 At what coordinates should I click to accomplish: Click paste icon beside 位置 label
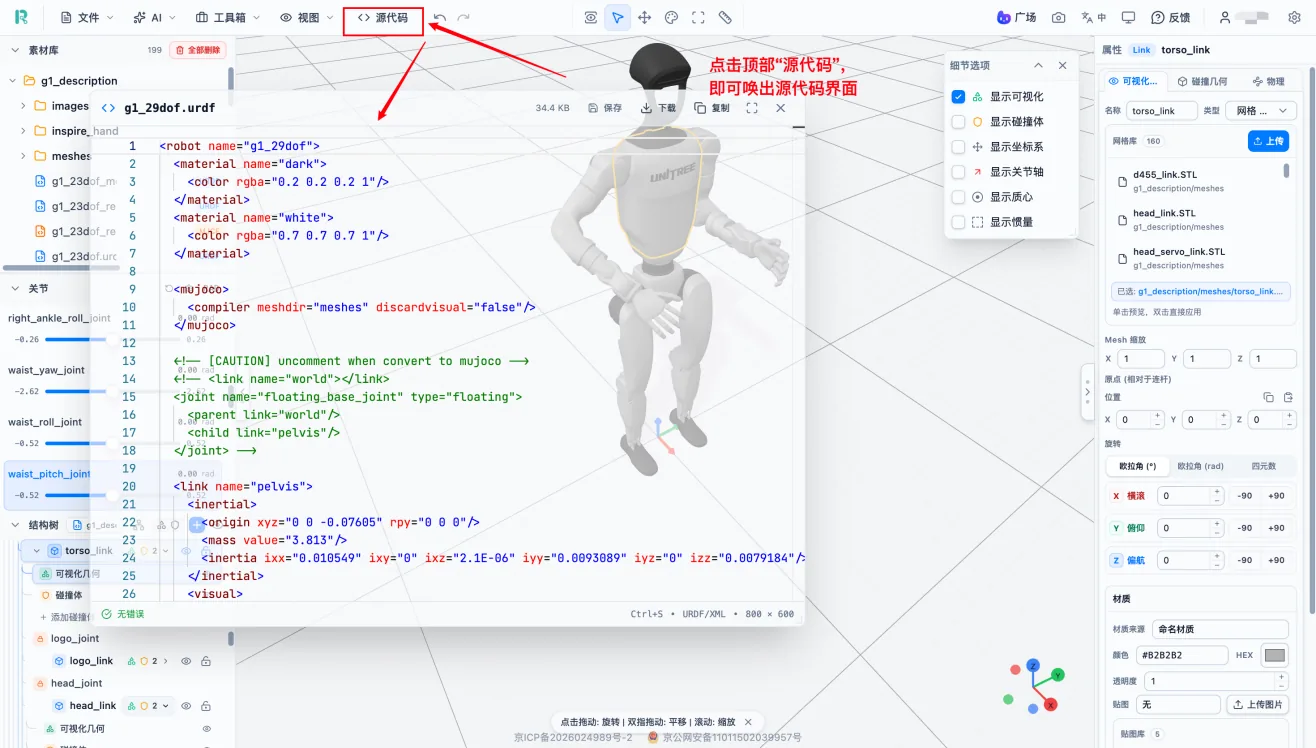click(x=1288, y=397)
